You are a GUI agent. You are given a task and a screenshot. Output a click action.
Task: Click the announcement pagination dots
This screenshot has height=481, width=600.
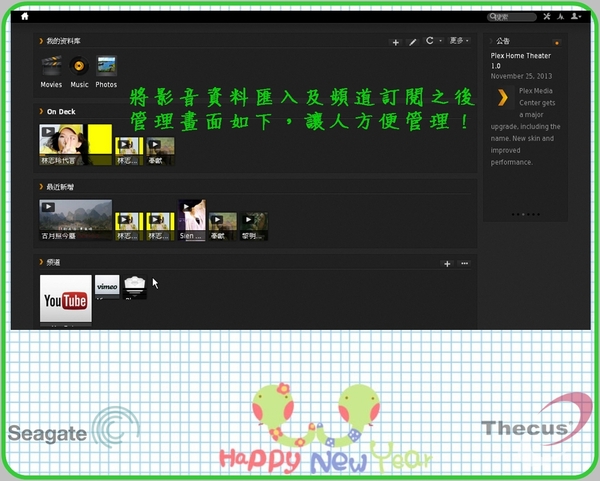click(526, 214)
